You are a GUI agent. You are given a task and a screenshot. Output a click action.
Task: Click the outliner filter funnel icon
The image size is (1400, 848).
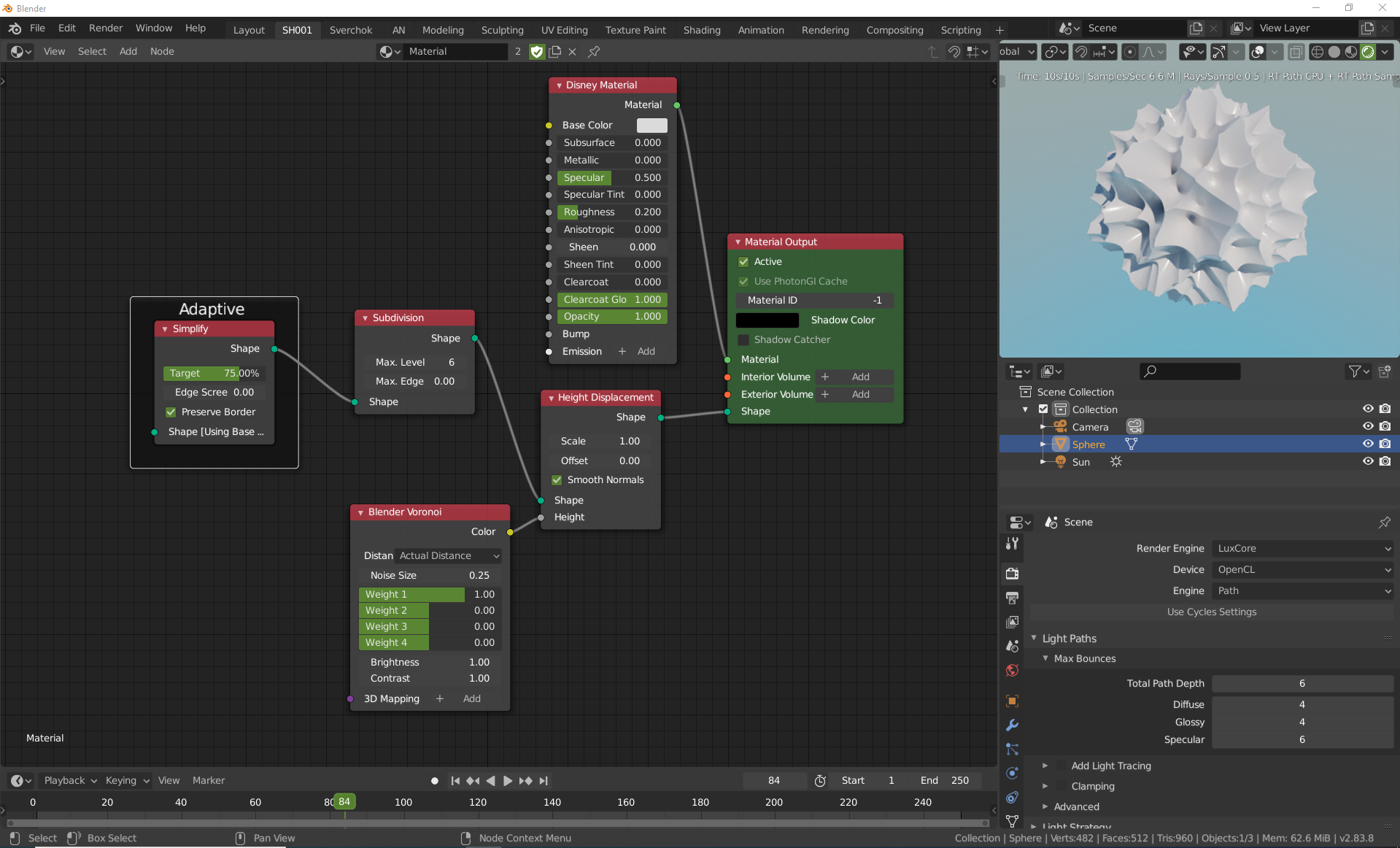[1355, 371]
